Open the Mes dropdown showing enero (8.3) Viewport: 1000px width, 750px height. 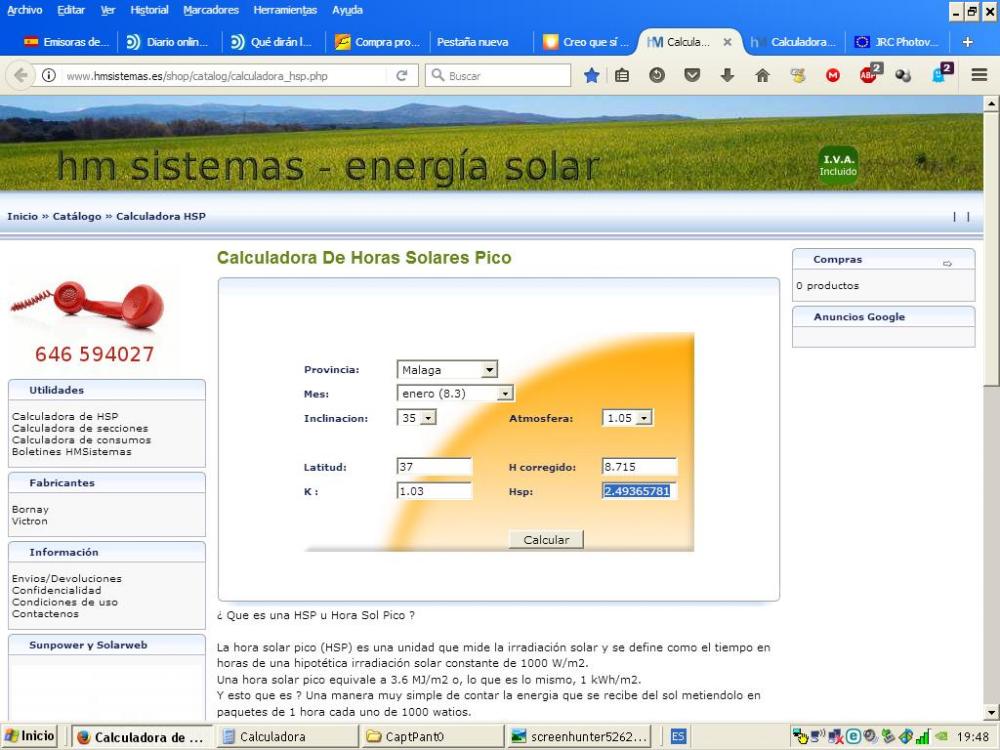[x=455, y=393]
